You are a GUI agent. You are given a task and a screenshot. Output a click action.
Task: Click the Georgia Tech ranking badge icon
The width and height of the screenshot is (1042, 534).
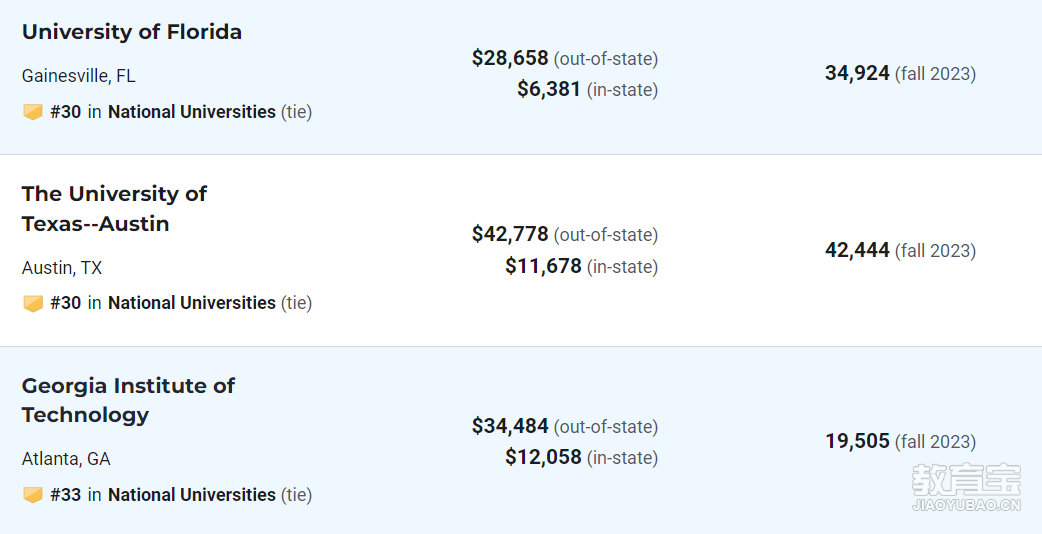tap(33, 495)
